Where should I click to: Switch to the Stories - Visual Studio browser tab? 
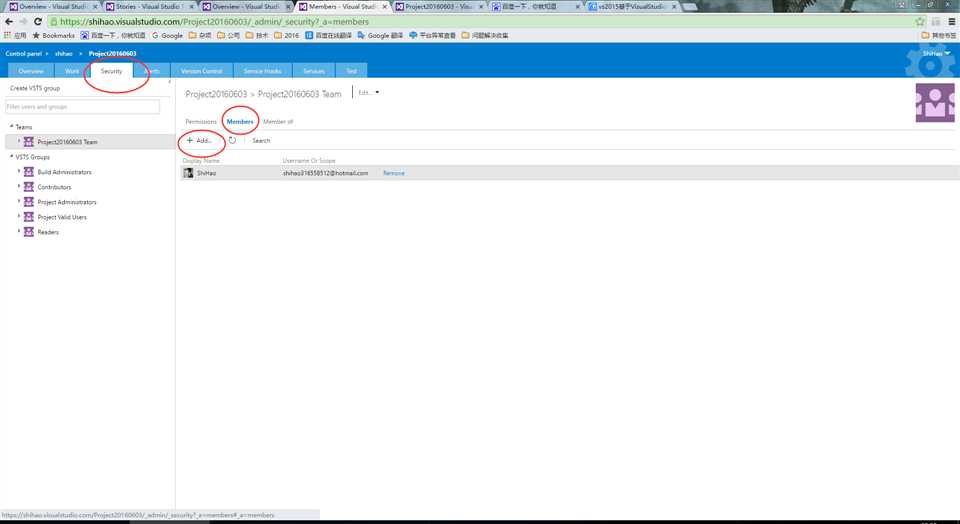click(148, 6)
